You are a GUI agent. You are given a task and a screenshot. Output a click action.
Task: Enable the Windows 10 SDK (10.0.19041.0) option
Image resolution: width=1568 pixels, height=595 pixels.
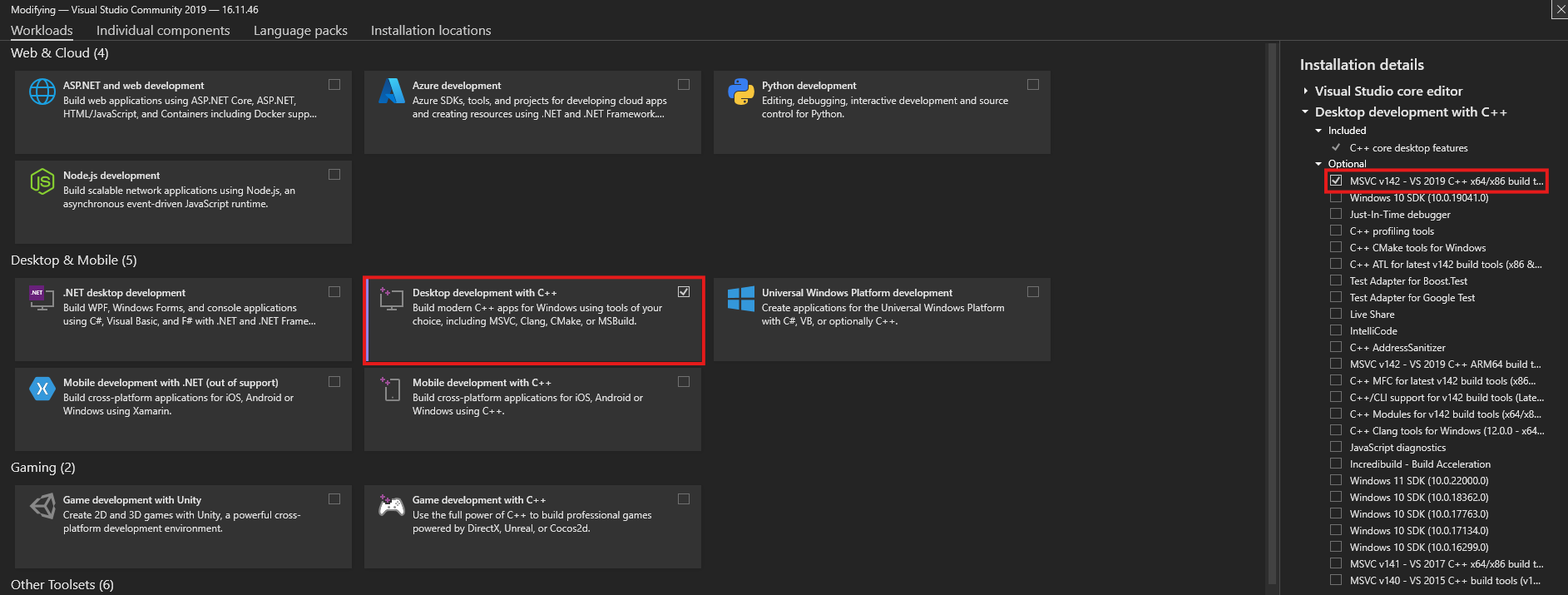(x=1336, y=198)
